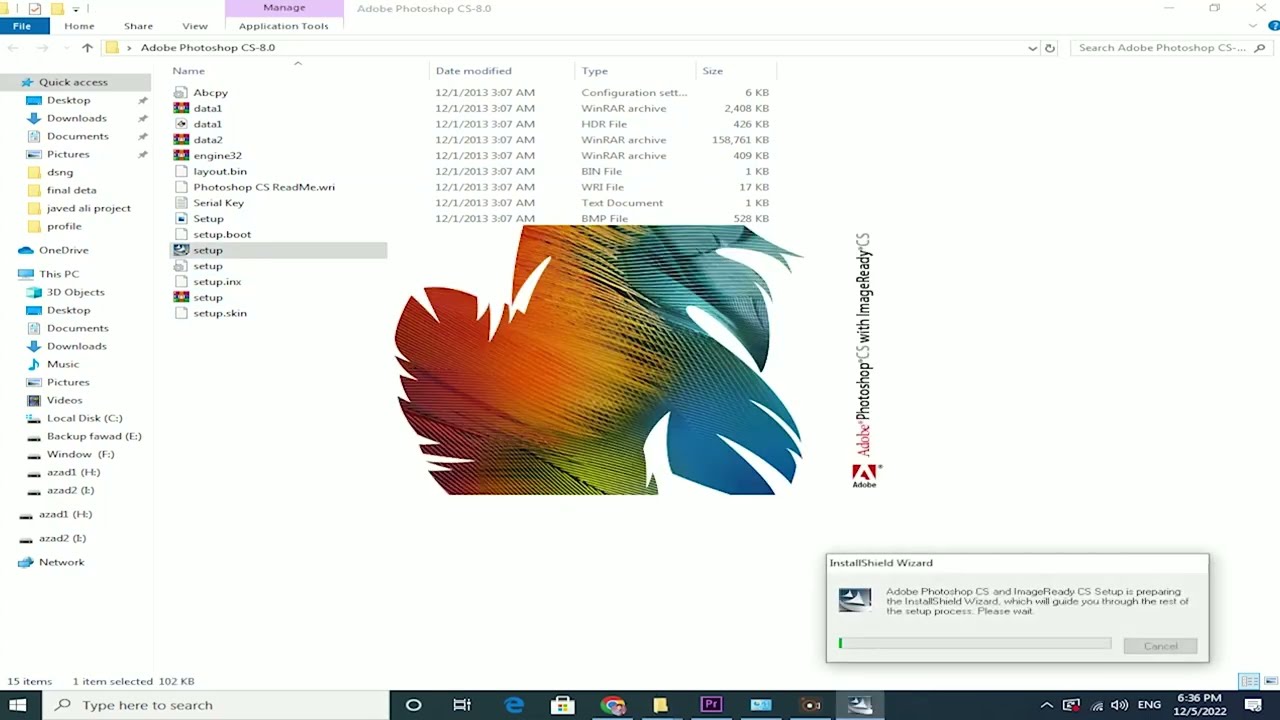Launch Microsoft Edge from taskbar
The width and height of the screenshot is (1280, 720).
[514, 705]
